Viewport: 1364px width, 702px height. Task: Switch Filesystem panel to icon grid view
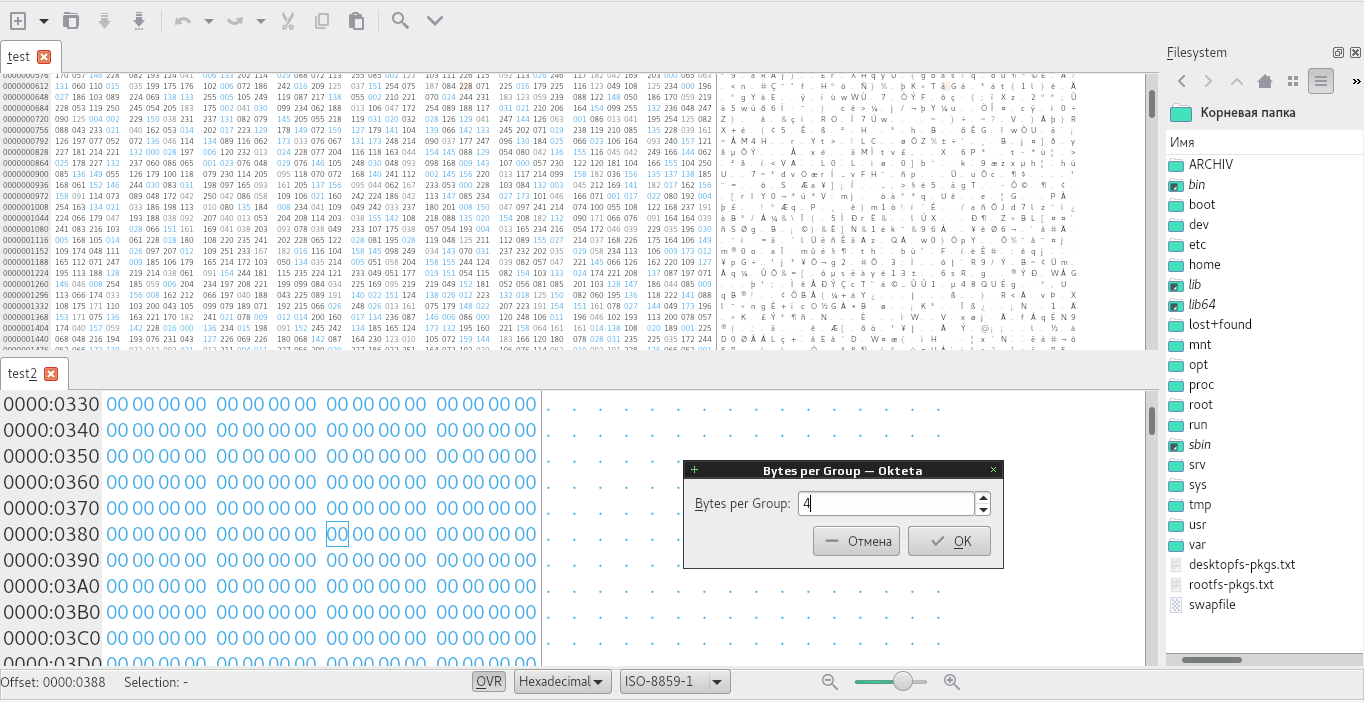(x=1293, y=81)
